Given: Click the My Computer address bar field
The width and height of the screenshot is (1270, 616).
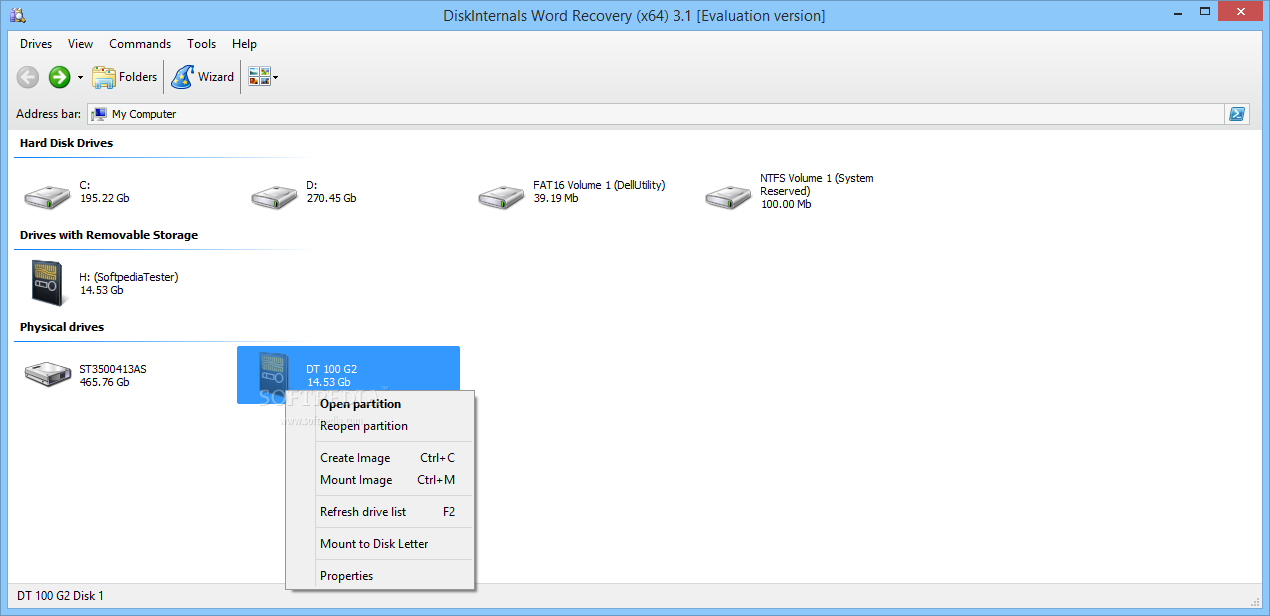Looking at the screenshot, I should pyautogui.click(x=656, y=114).
